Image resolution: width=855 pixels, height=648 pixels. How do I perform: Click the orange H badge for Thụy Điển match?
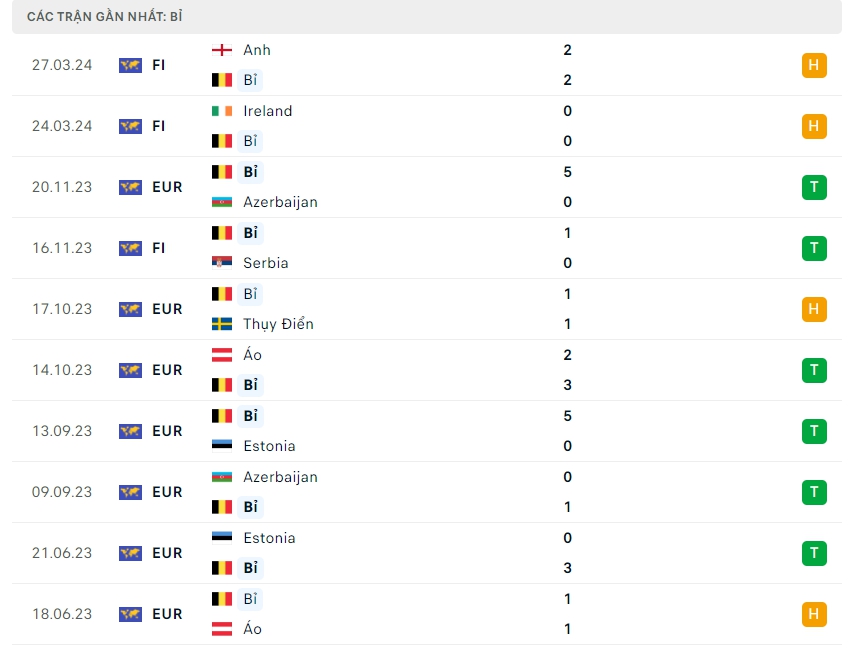(x=814, y=309)
